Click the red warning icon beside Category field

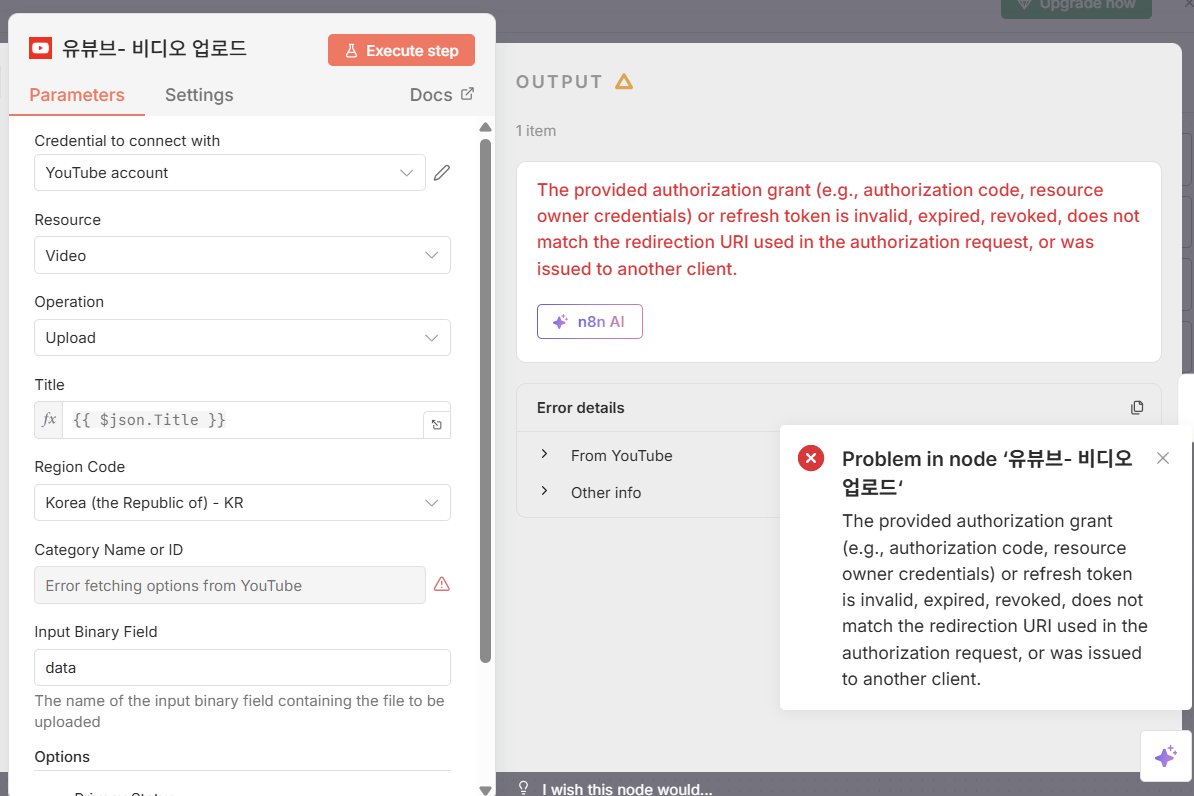tap(442, 584)
